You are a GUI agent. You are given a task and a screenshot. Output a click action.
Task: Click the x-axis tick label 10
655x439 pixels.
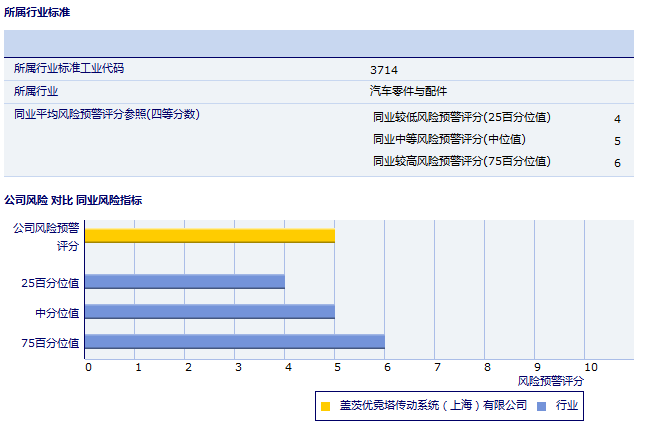pos(590,367)
